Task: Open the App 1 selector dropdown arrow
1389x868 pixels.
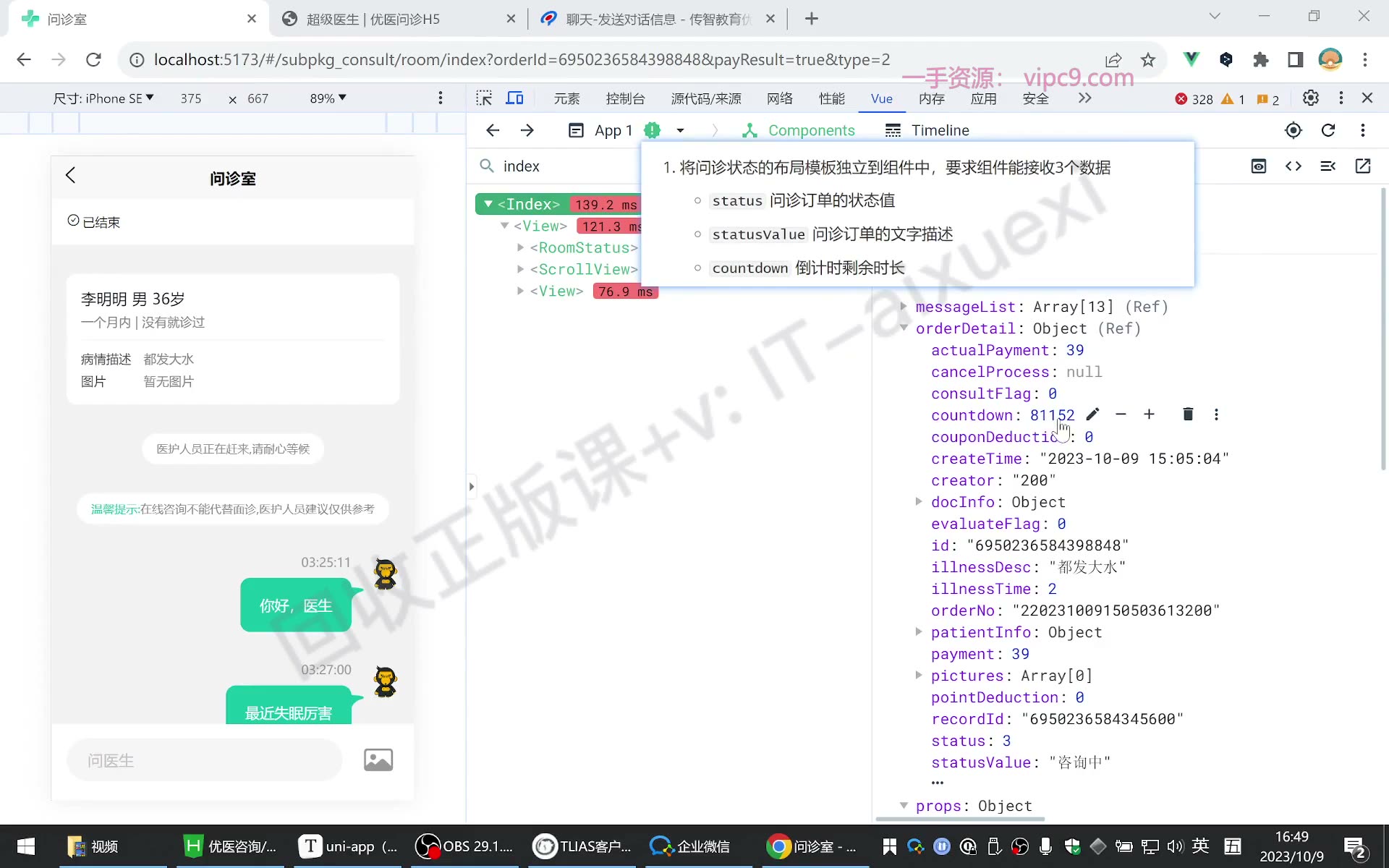Action: (680, 131)
